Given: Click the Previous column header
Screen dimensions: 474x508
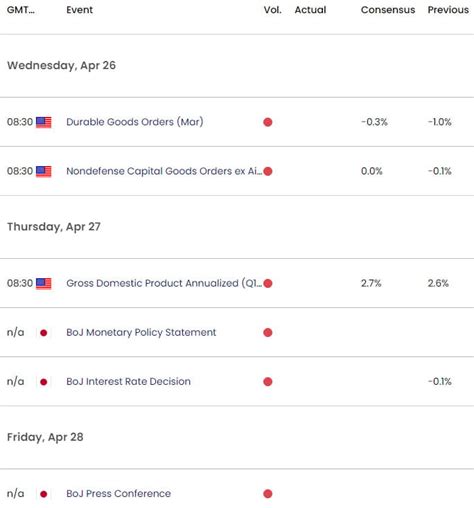Looking at the screenshot, I should pos(448,10).
